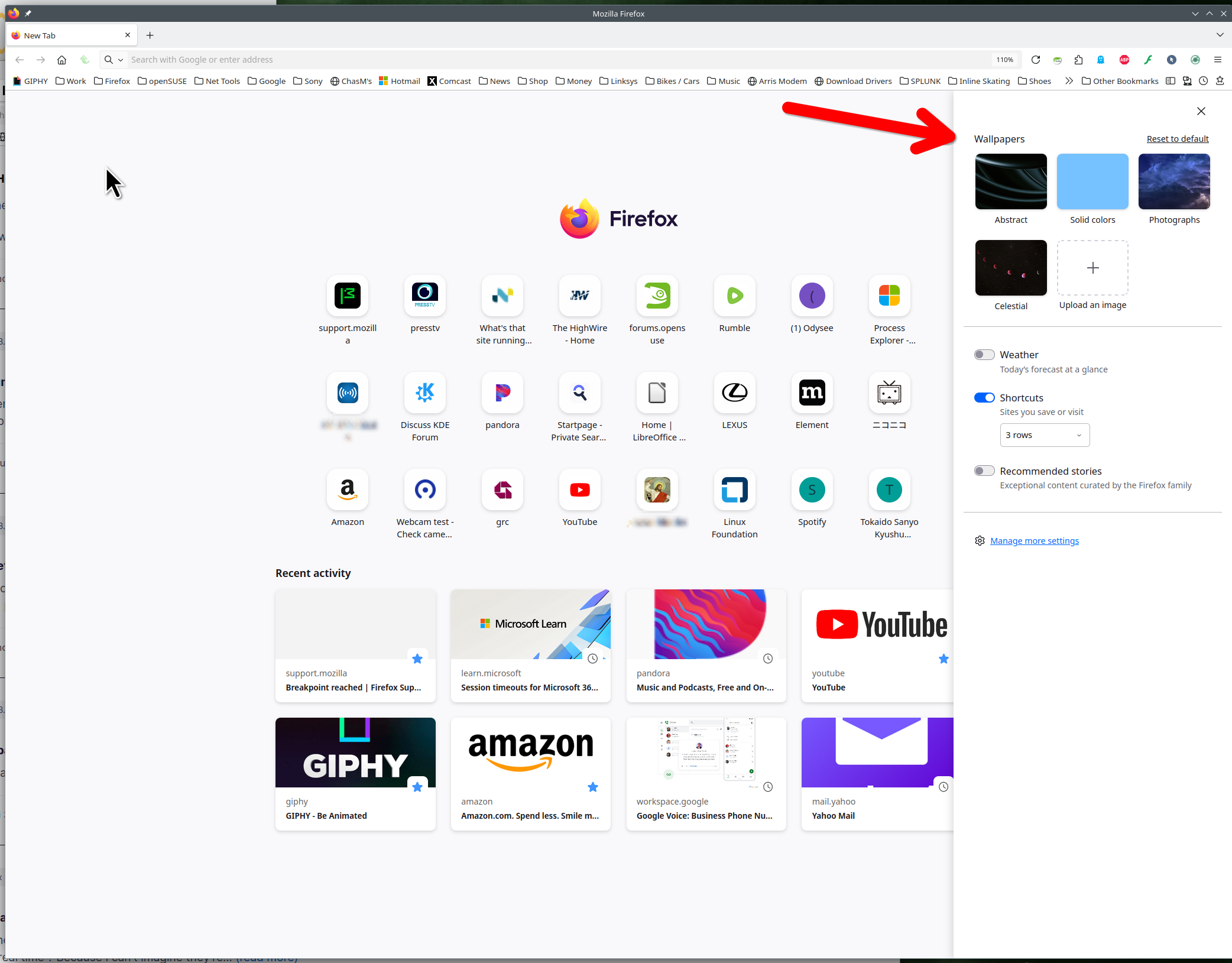Screen dimensions: 1232x963
Task: Click Manage more settings link
Action: [1034, 541]
